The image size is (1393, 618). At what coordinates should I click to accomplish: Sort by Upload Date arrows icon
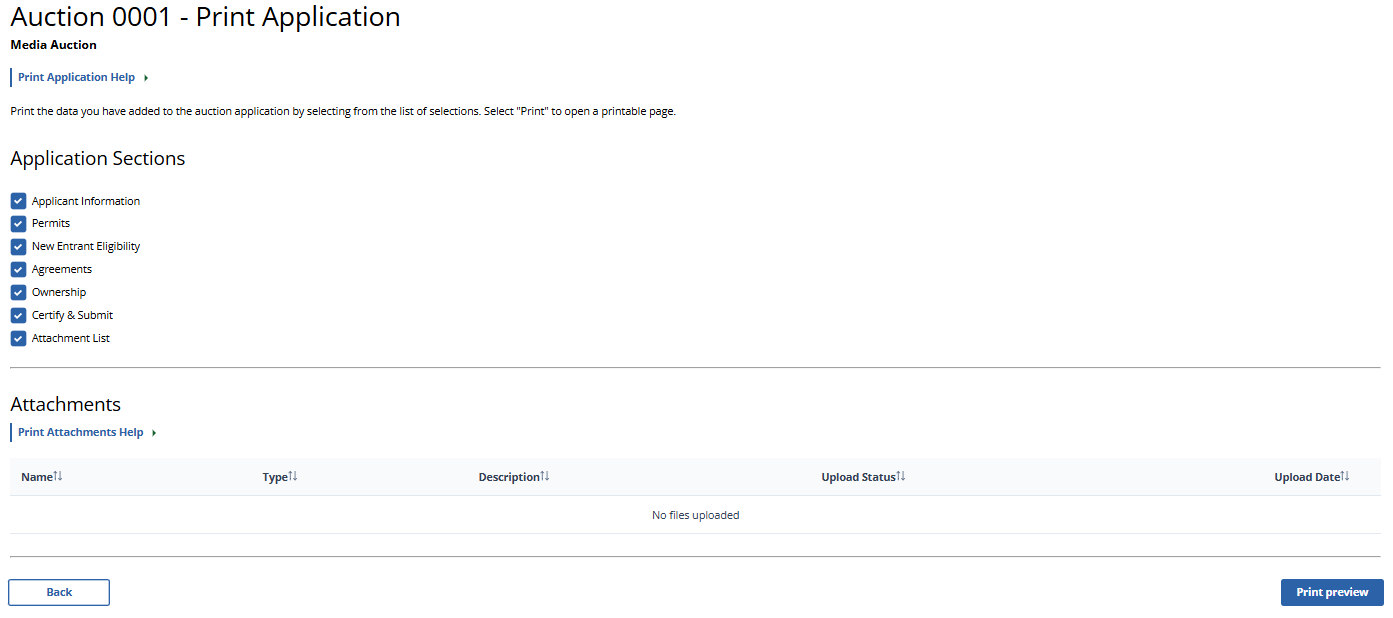click(x=1345, y=476)
